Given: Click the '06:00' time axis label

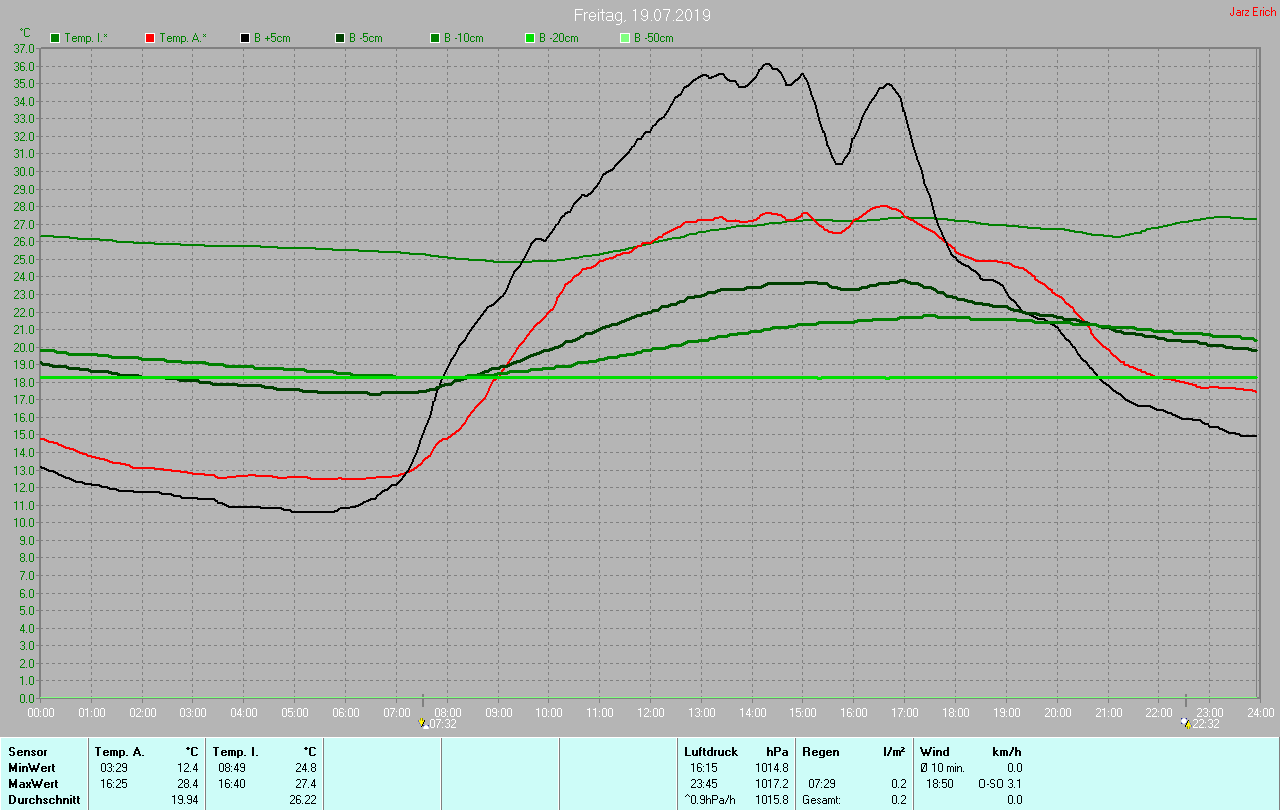Looking at the screenshot, I should pyautogui.click(x=346, y=712).
